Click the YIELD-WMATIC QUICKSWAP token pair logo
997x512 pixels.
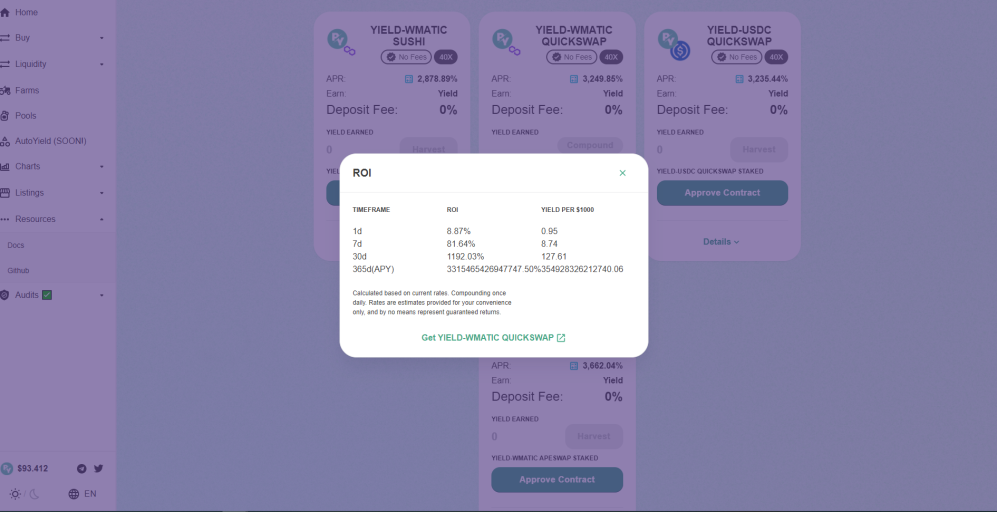pyautogui.click(x=507, y=42)
